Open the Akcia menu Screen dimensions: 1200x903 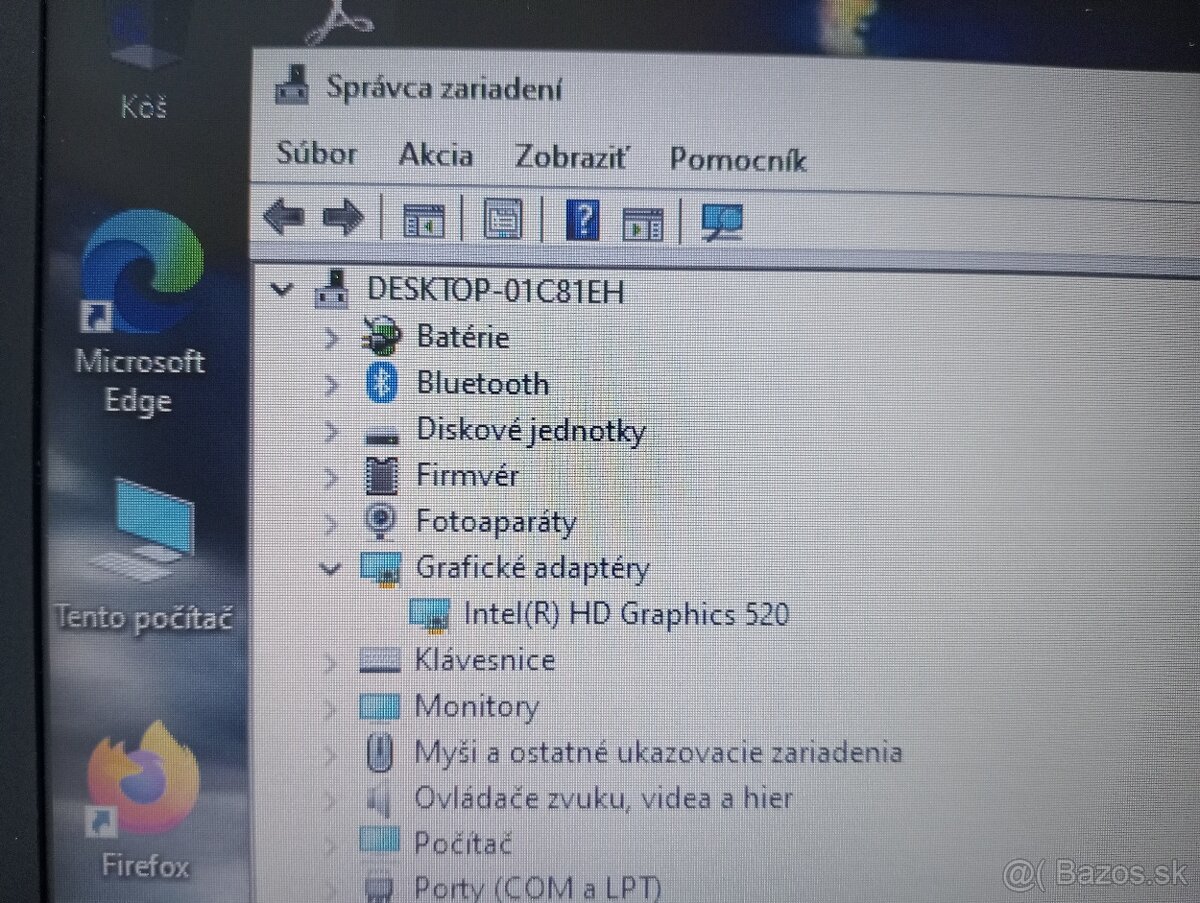pyautogui.click(x=435, y=155)
